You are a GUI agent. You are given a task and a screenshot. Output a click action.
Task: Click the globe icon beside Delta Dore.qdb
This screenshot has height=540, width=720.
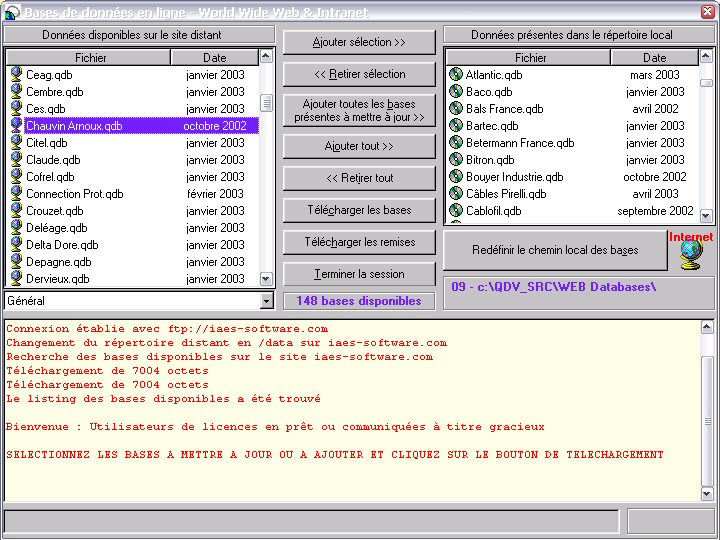16,245
